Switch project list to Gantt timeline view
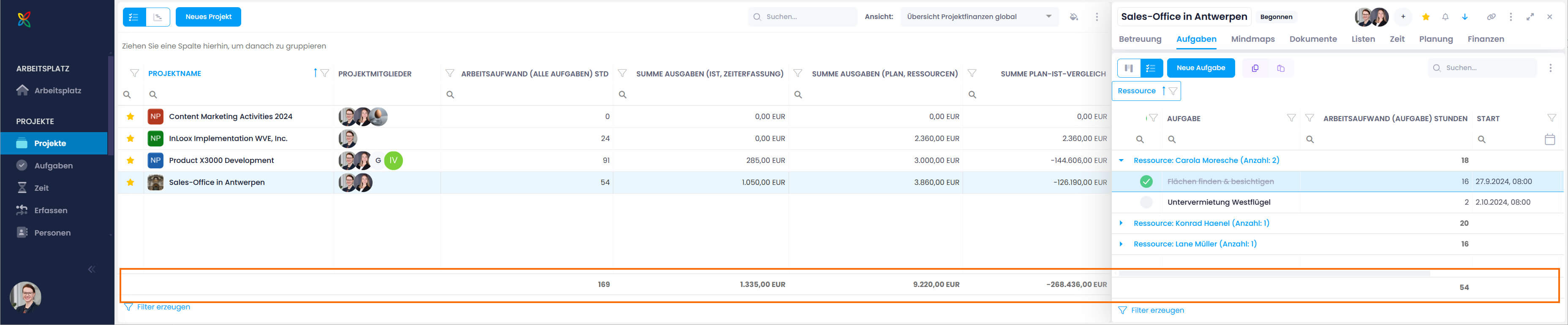 [x=158, y=17]
